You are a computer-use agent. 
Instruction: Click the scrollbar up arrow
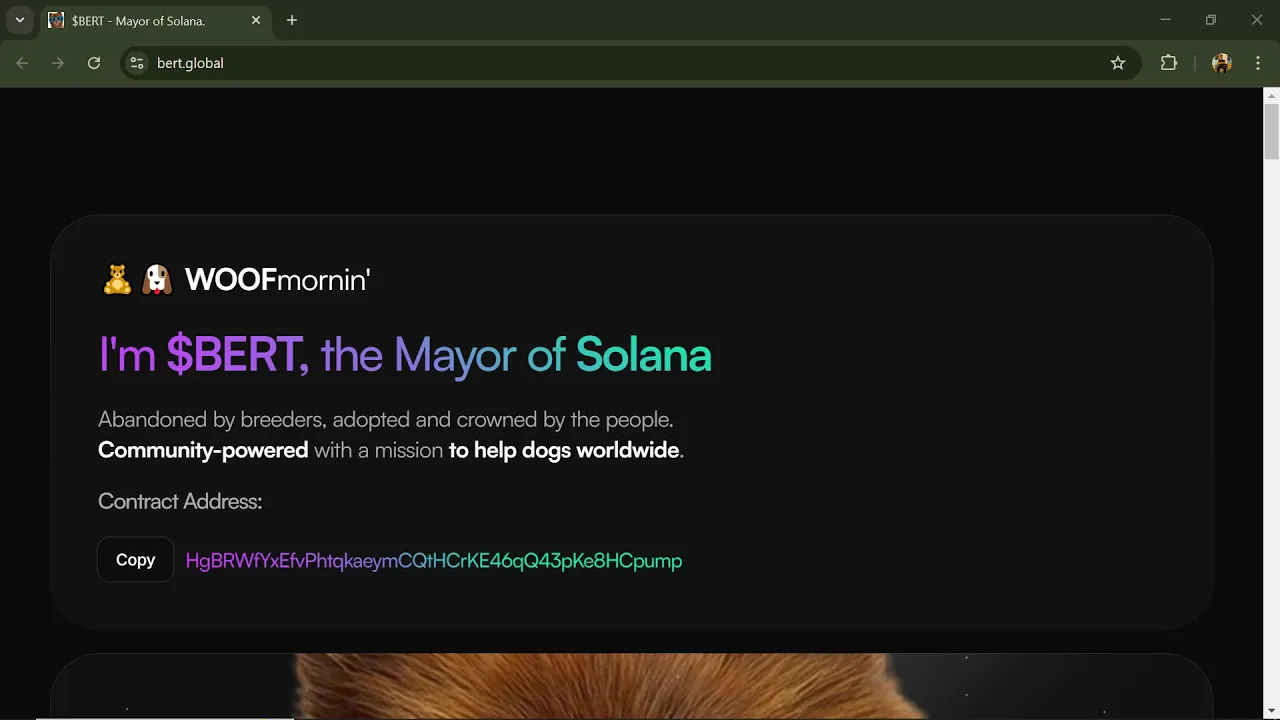click(1271, 96)
